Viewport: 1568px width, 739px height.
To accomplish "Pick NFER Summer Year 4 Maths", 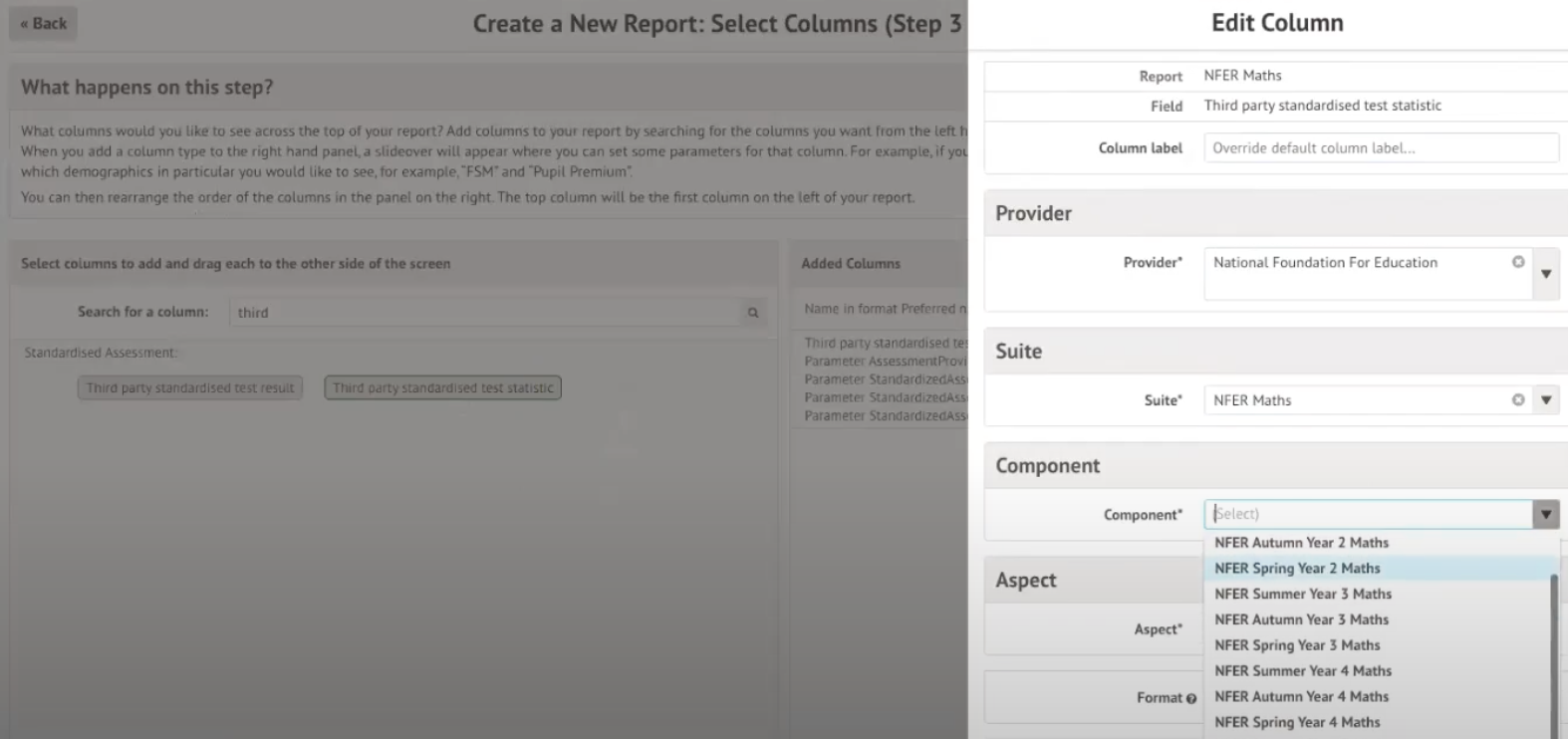I will [x=1303, y=671].
